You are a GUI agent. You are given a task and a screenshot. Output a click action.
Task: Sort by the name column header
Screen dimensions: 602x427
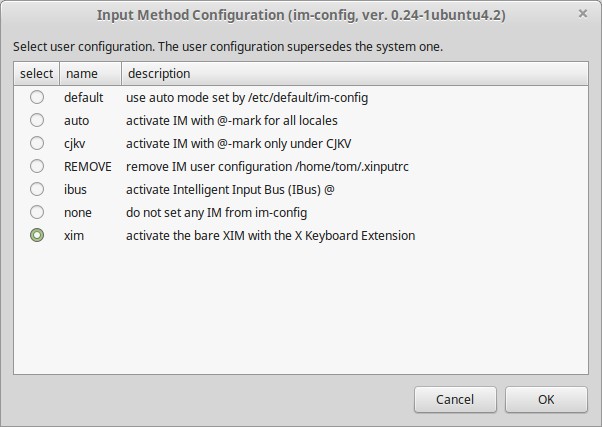(90, 73)
